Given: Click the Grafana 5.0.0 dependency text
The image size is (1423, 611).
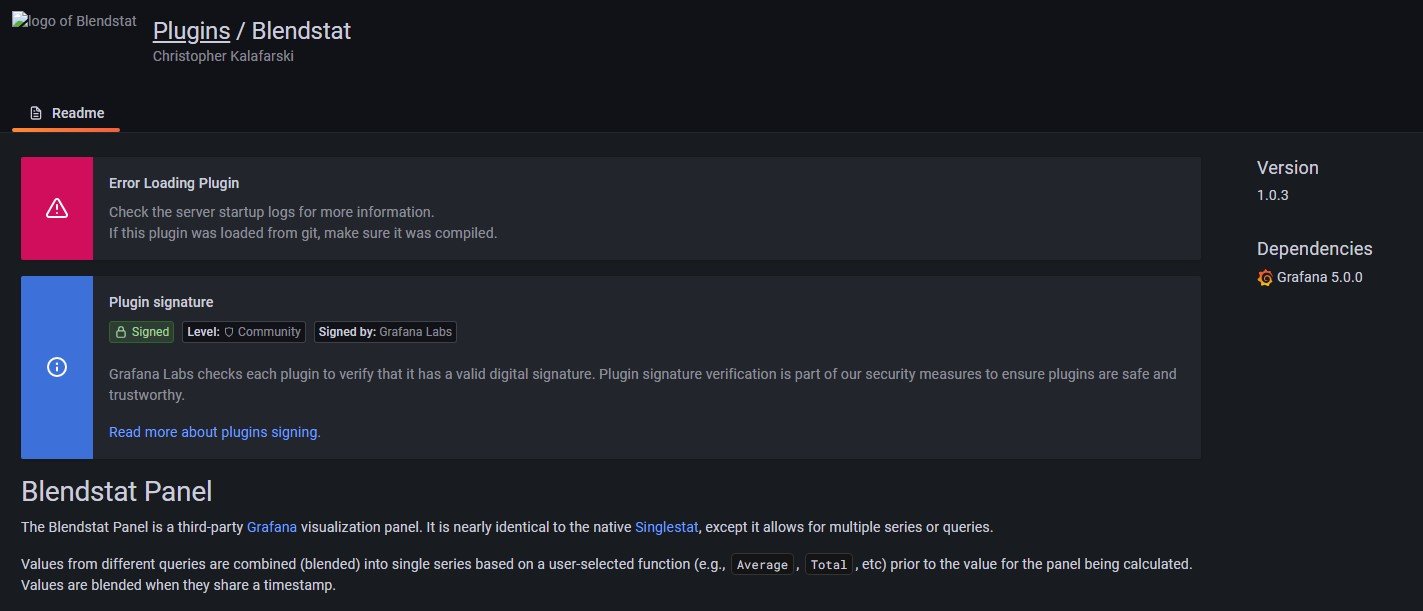Looking at the screenshot, I should click(x=1319, y=277).
